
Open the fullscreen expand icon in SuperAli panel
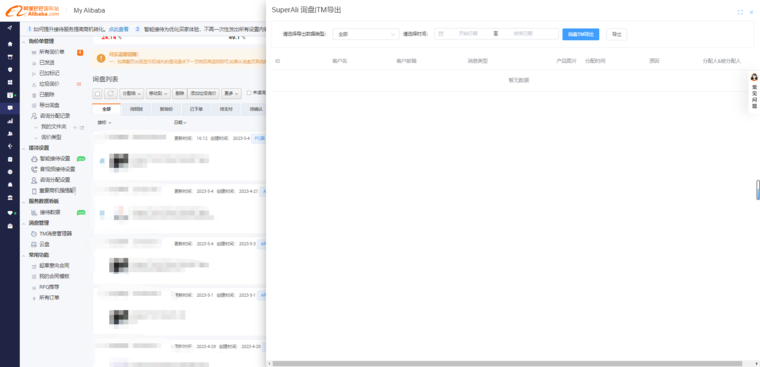(740, 13)
